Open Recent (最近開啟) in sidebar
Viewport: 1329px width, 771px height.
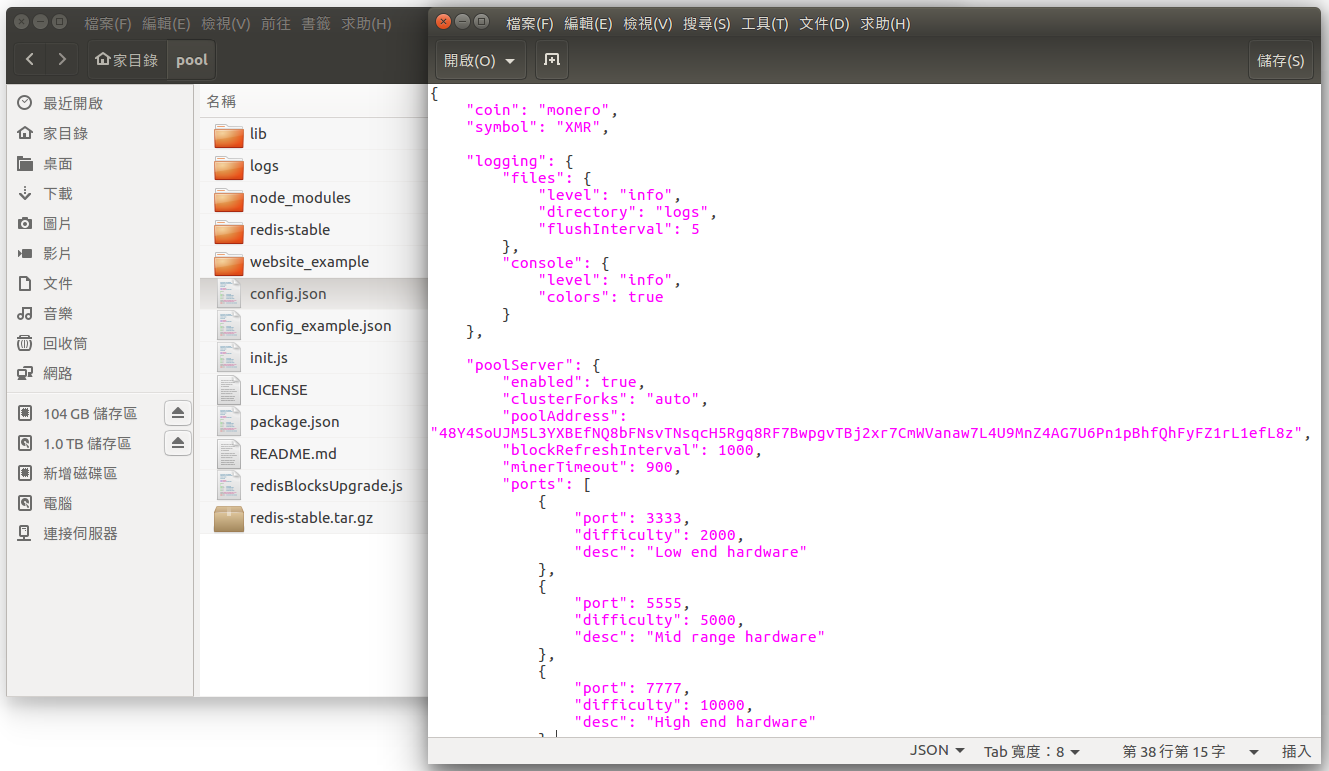[x=99, y=103]
